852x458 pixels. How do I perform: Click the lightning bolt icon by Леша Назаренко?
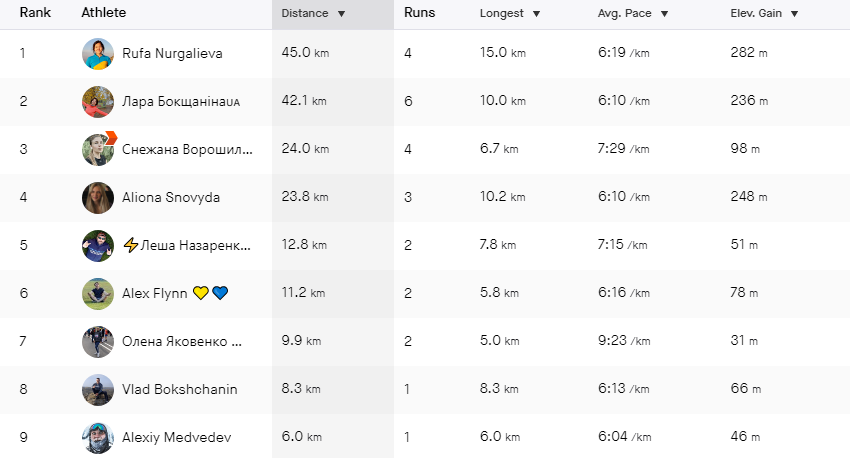click(130, 245)
